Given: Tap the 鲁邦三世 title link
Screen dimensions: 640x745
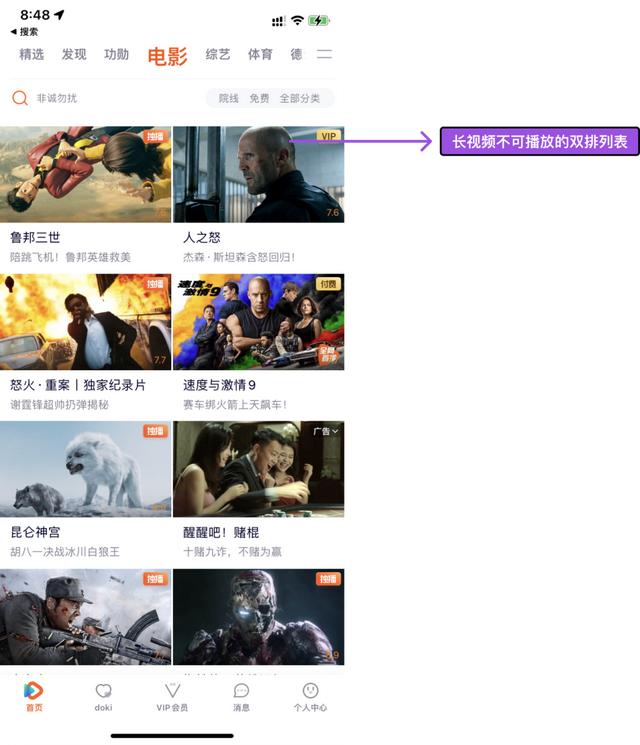Looking at the screenshot, I should pyautogui.click(x=35, y=238).
